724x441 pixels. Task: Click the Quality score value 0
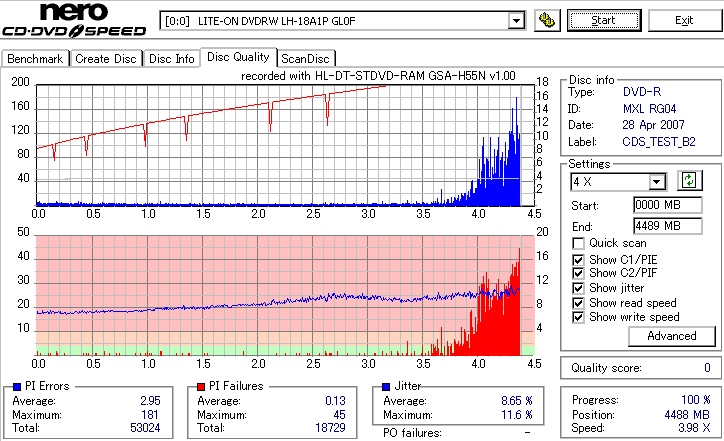point(707,368)
